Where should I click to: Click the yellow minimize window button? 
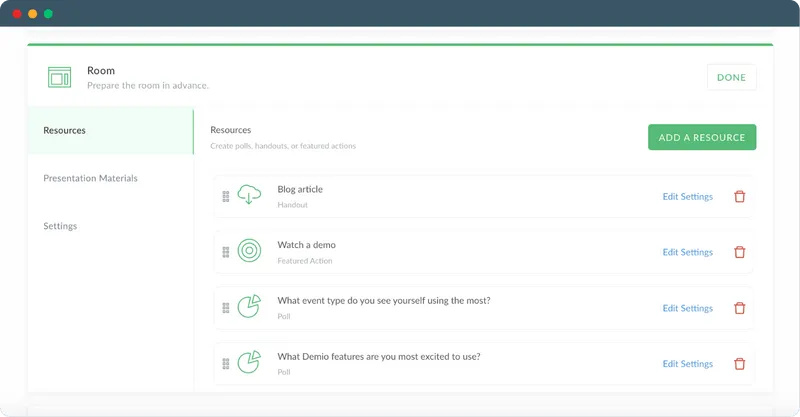pyautogui.click(x=33, y=14)
